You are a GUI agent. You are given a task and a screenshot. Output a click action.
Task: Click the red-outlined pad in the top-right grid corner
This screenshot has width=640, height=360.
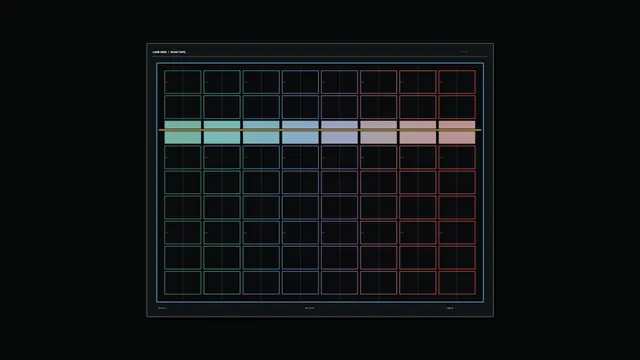457,82
